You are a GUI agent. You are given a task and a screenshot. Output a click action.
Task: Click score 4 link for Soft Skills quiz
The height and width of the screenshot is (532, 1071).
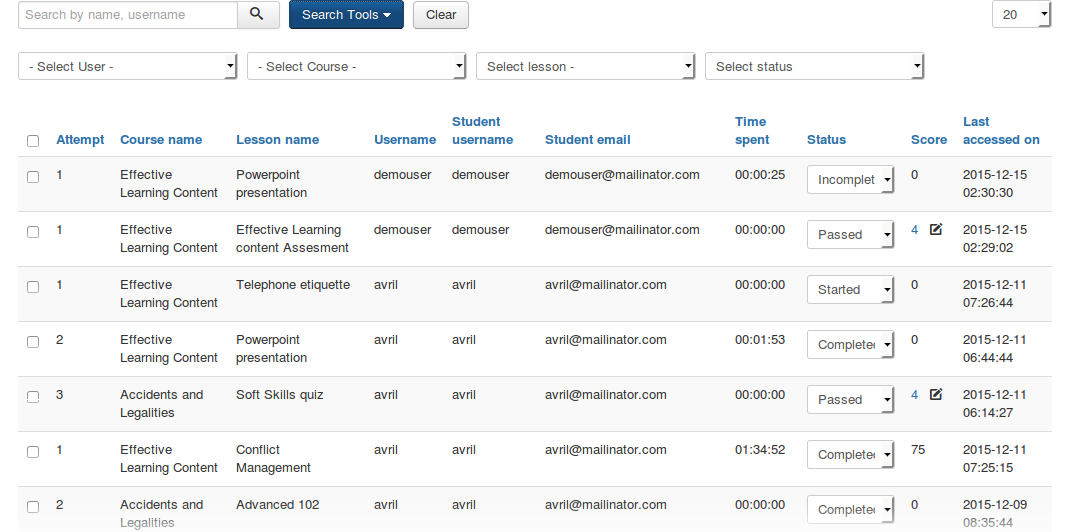914,395
